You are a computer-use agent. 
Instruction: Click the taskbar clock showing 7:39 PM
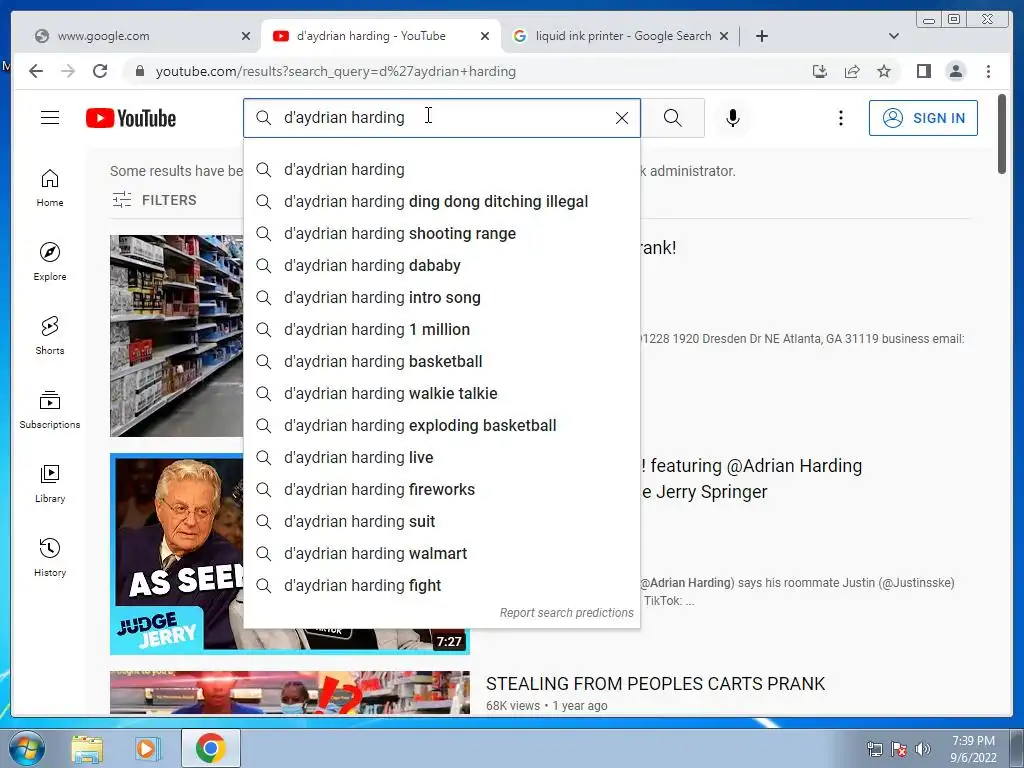coord(973,749)
